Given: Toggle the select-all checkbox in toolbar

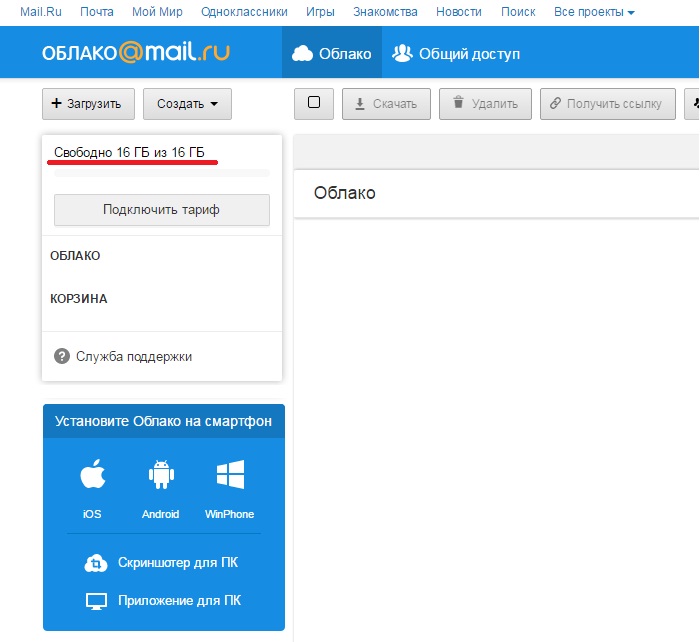Looking at the screenshot, I should (314, 102).
